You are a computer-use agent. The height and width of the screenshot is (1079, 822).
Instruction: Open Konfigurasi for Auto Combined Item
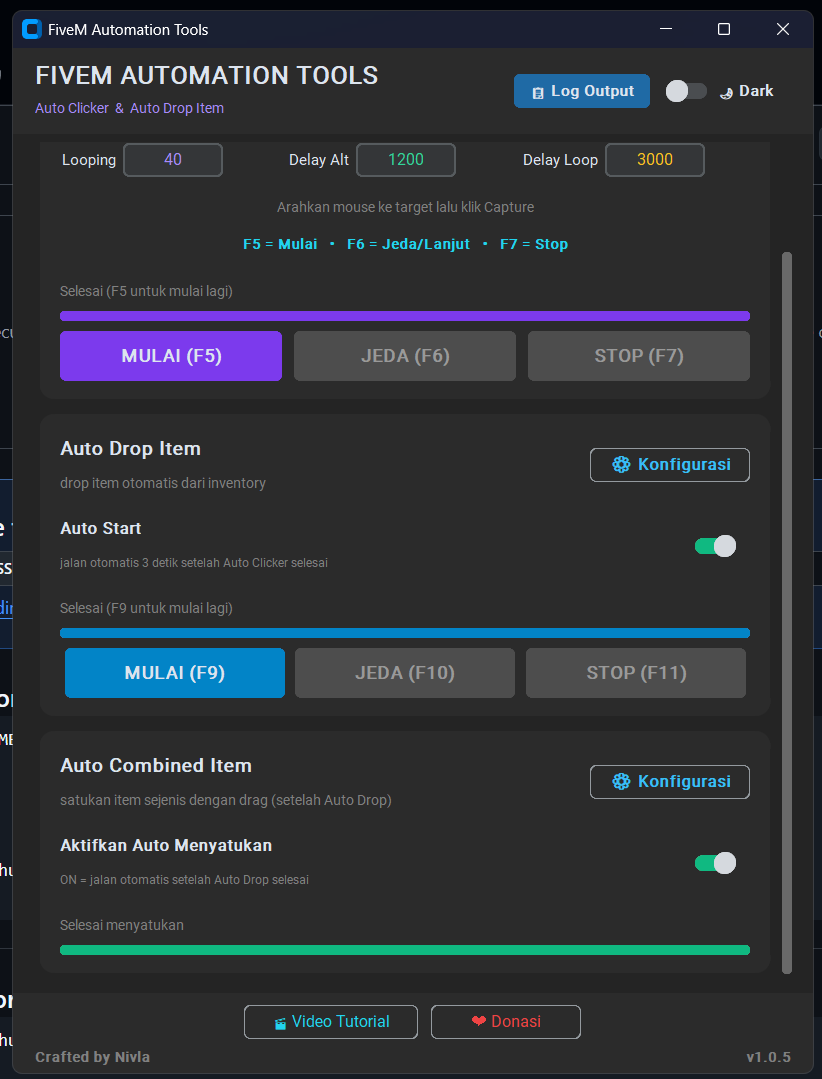[x=669, y=782]
